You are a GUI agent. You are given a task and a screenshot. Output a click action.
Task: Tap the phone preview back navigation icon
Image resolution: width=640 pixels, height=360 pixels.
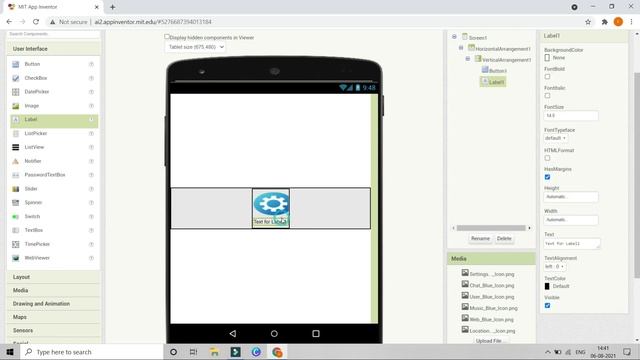tap(233, 333)
